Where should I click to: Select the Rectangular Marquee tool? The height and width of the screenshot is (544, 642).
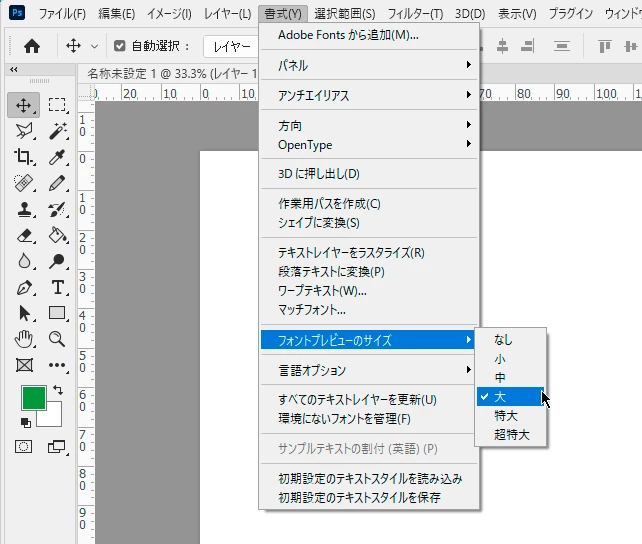pyautogui.click(x=57, y=105)
